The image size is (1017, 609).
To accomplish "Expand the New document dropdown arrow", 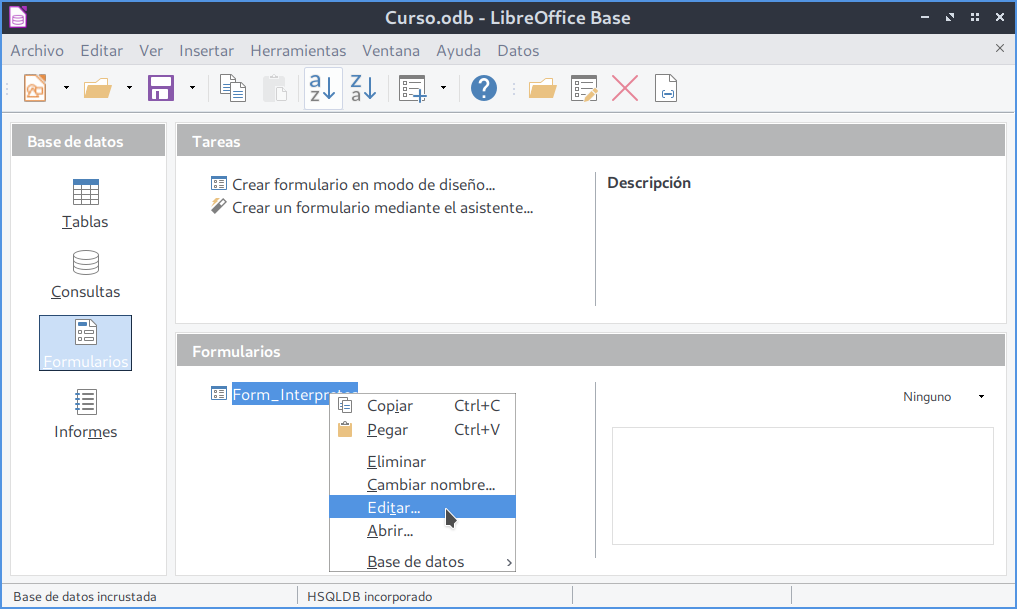I will (66, 88).
